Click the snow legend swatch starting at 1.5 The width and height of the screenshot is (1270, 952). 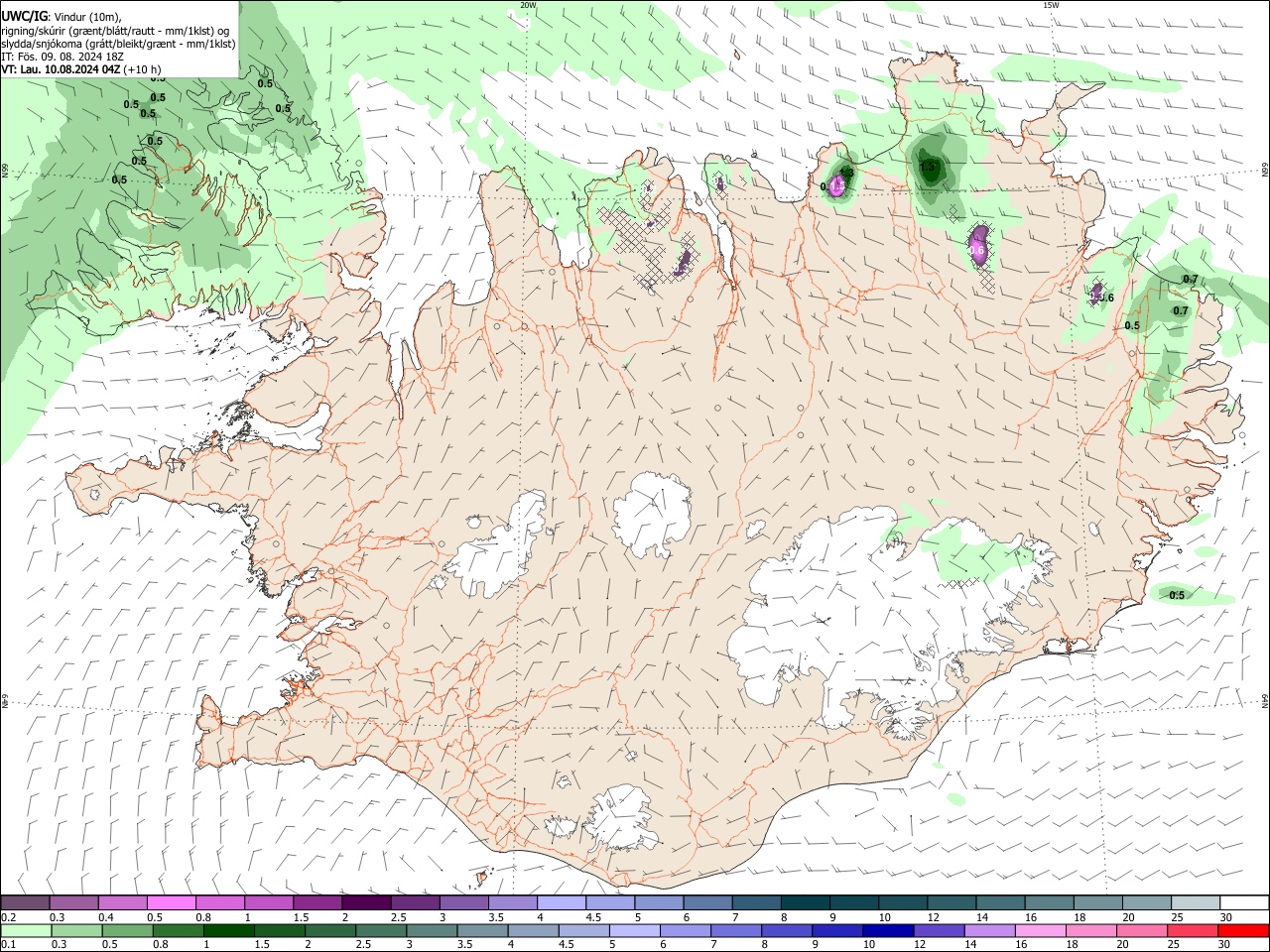coord(317,902)
